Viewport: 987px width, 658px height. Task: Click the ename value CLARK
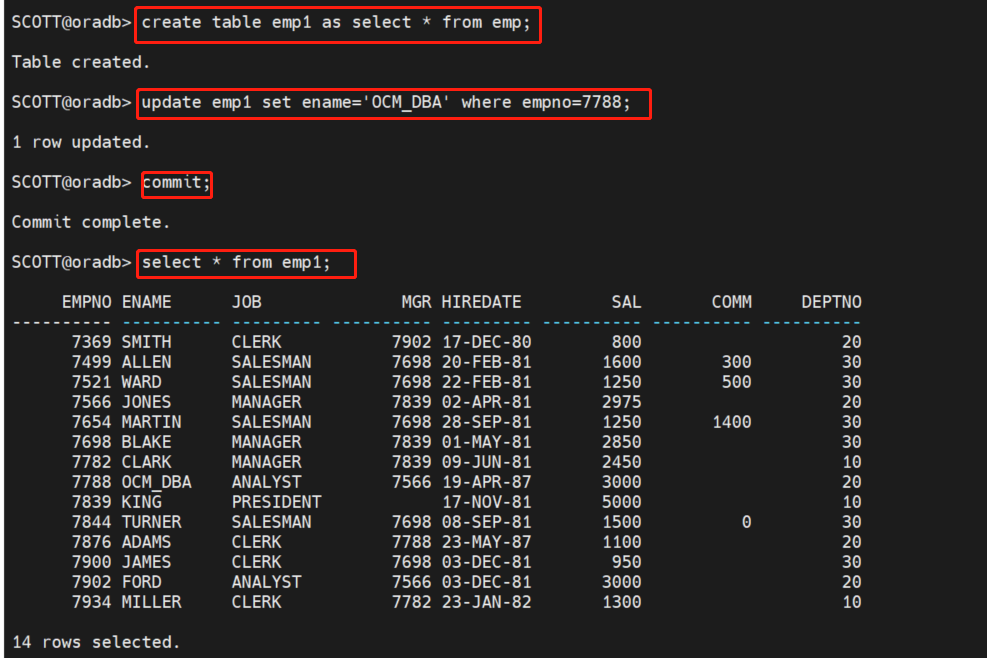tap(146, 462)
